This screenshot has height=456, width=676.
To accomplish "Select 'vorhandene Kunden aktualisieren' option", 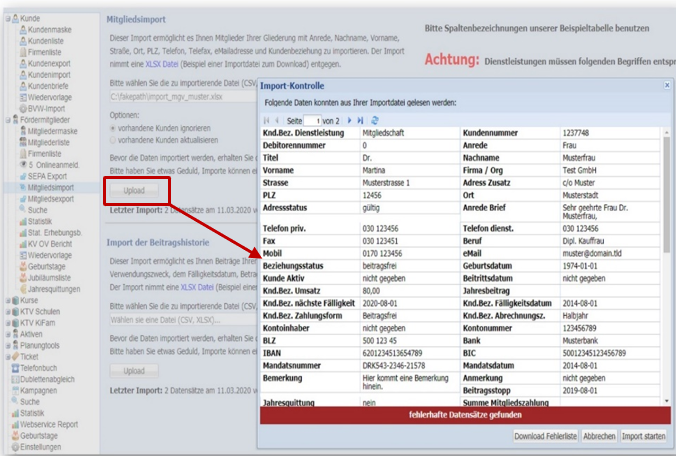I will 113,140.
